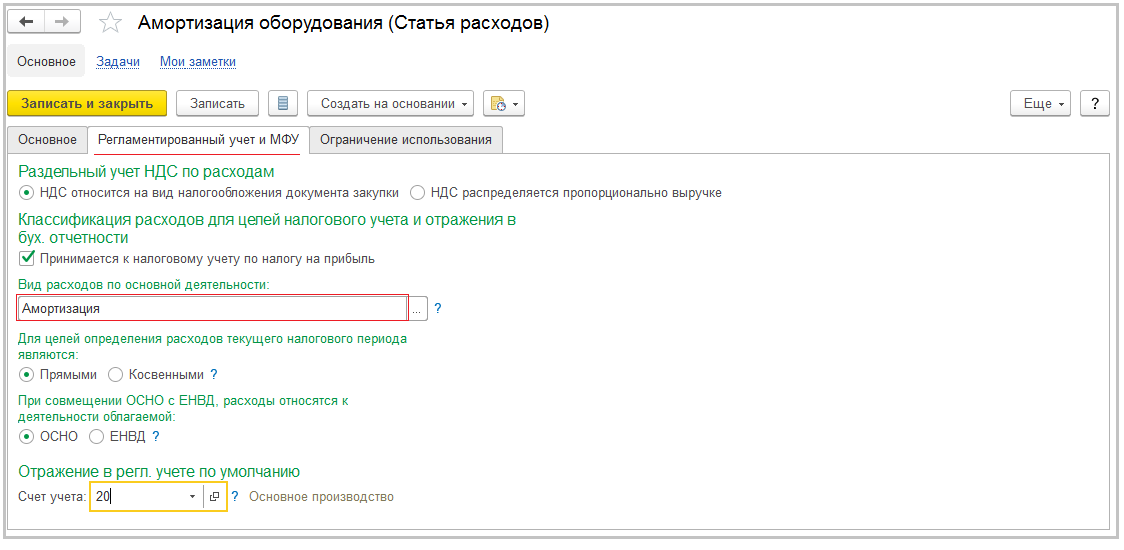This screenshot has height=550, width=1124.
Task: Choose the ЕНВД radio option
Action: [x=96, y=436]
